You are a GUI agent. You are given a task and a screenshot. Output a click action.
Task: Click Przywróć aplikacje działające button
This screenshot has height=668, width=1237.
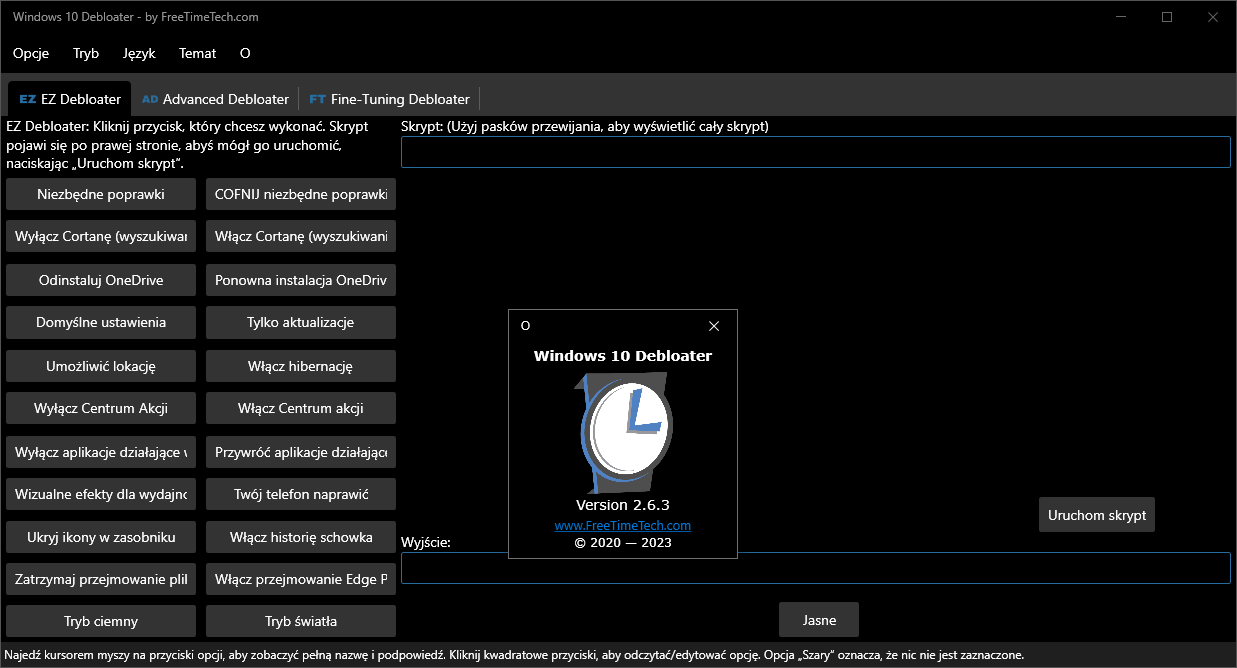point(301,451)
